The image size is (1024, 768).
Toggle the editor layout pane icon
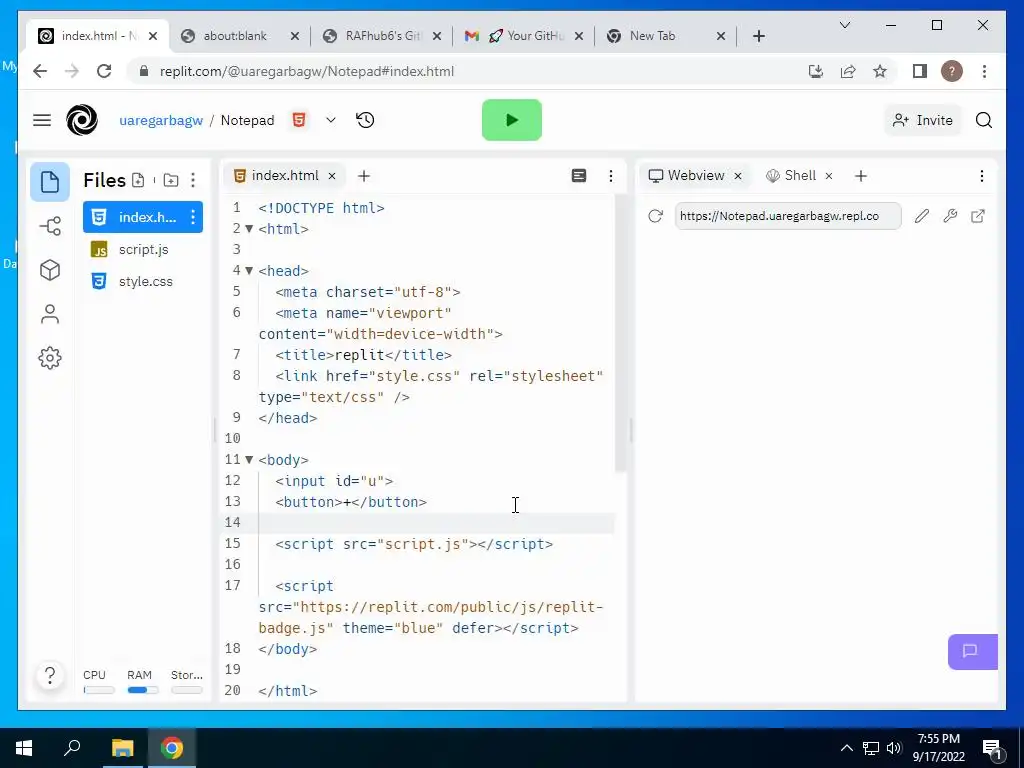579,176
